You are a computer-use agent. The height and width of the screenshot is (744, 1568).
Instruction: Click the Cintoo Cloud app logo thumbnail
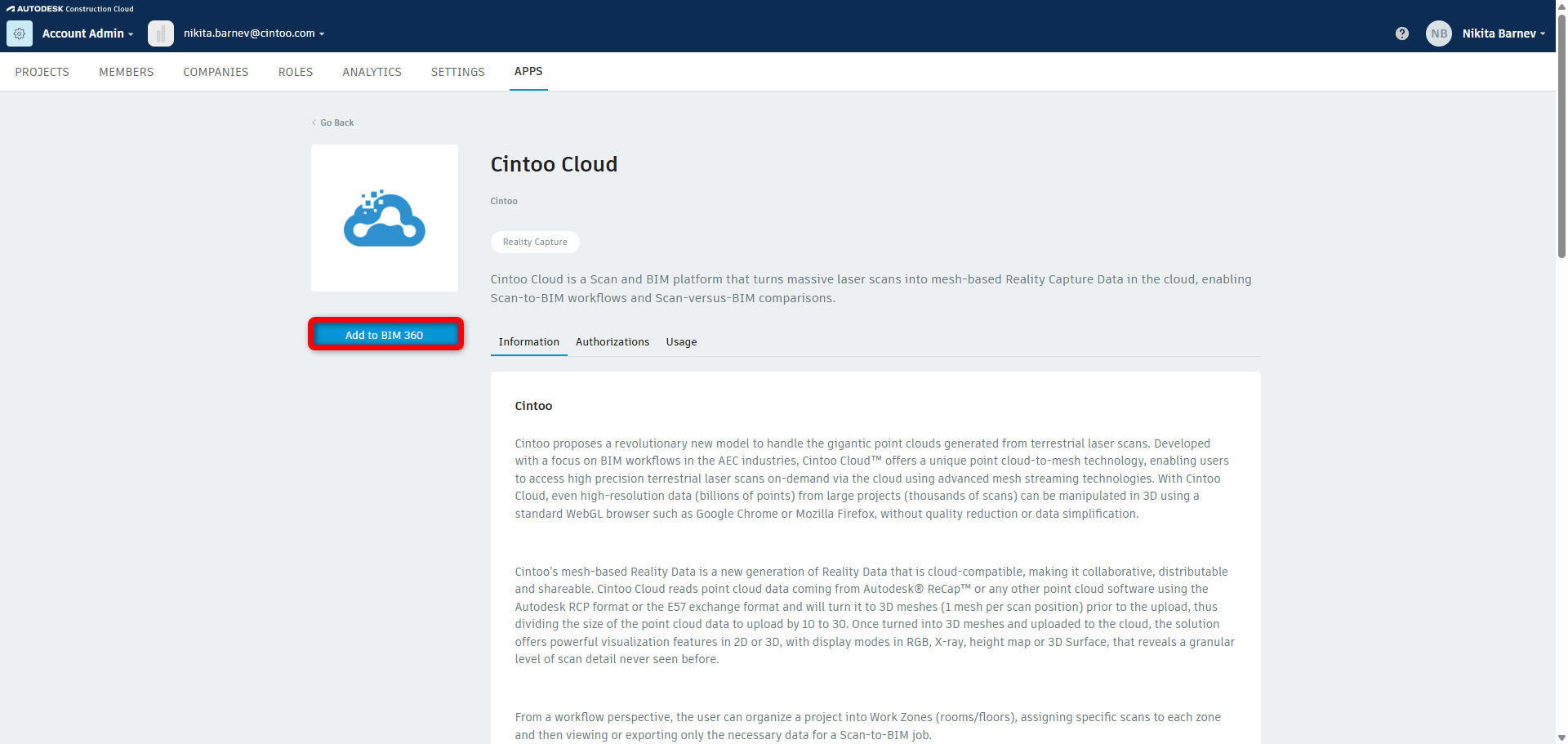385,218
